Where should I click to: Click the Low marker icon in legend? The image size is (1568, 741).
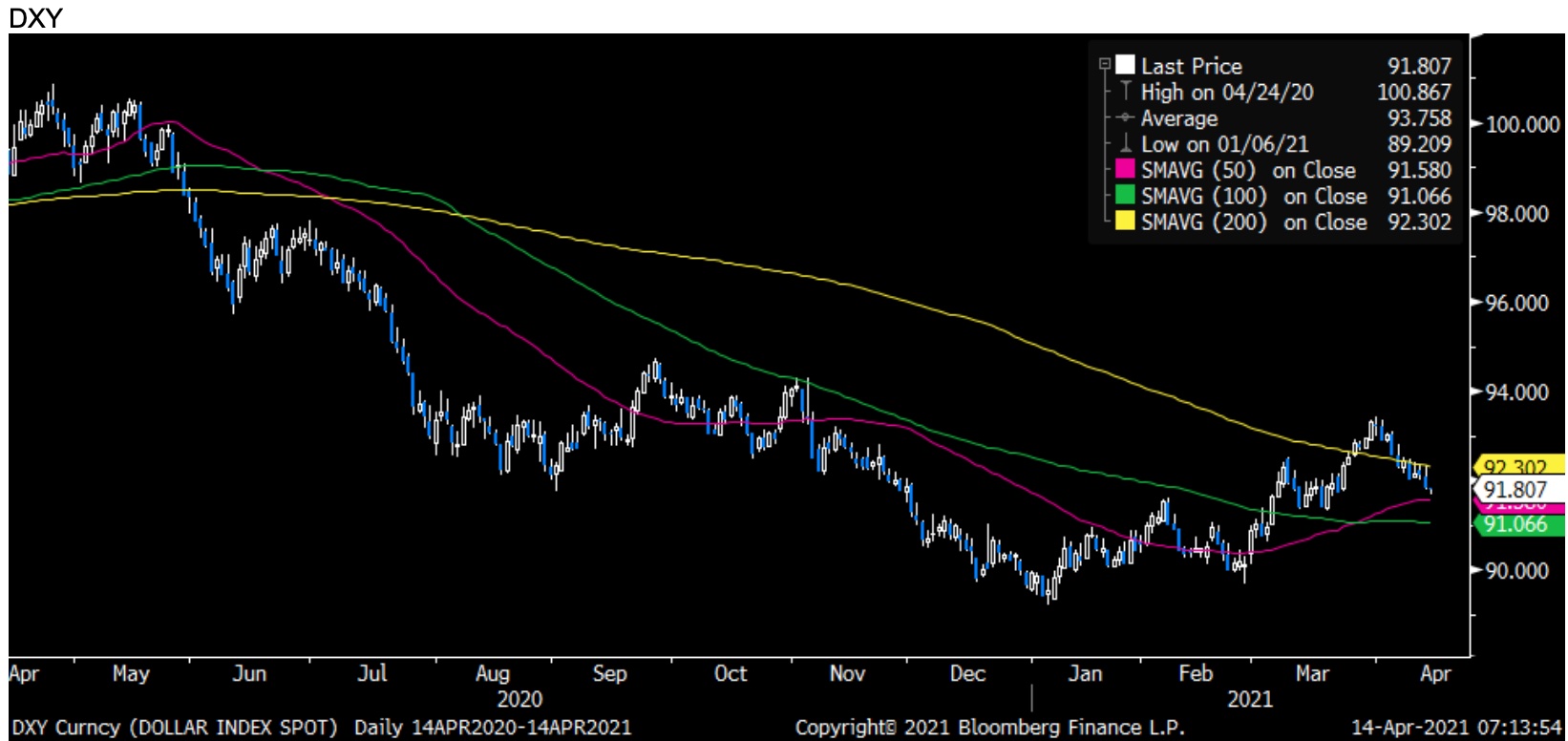(1126, 143)
